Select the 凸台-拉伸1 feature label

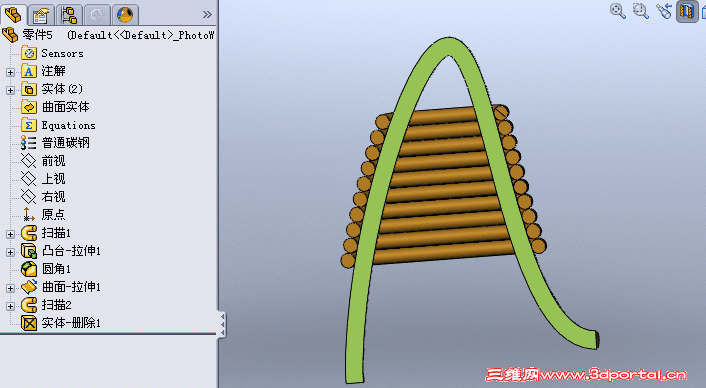pyautogui.click(x=71, y=251)
